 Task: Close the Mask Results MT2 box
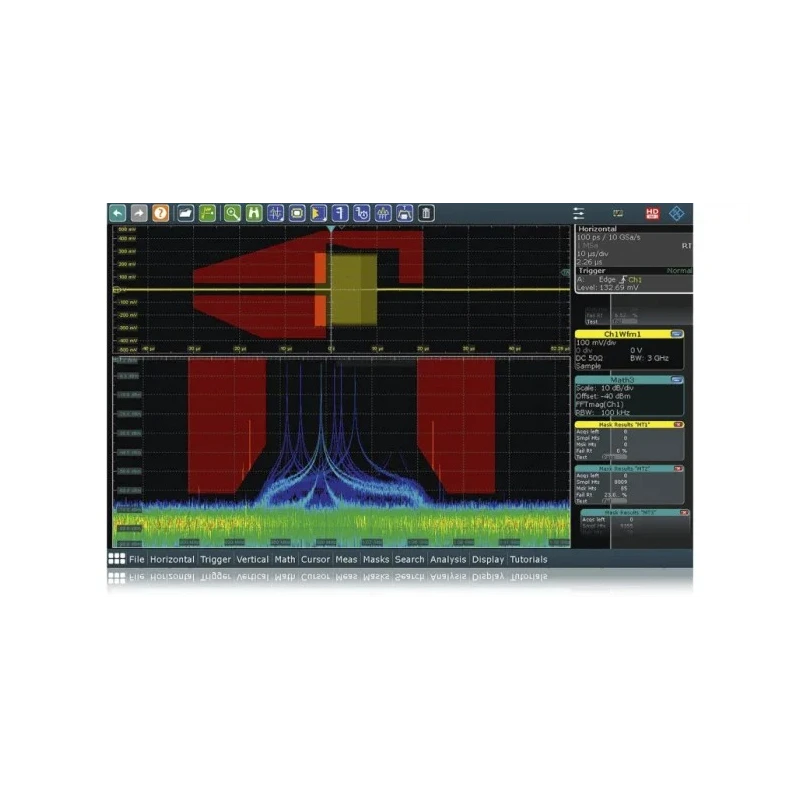678,468
